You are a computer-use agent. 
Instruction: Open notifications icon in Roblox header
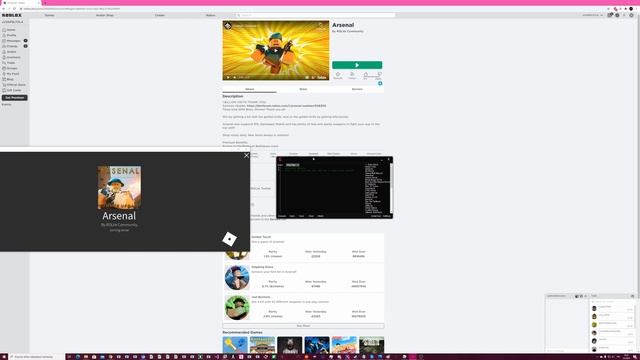click(x=610, y=15)
